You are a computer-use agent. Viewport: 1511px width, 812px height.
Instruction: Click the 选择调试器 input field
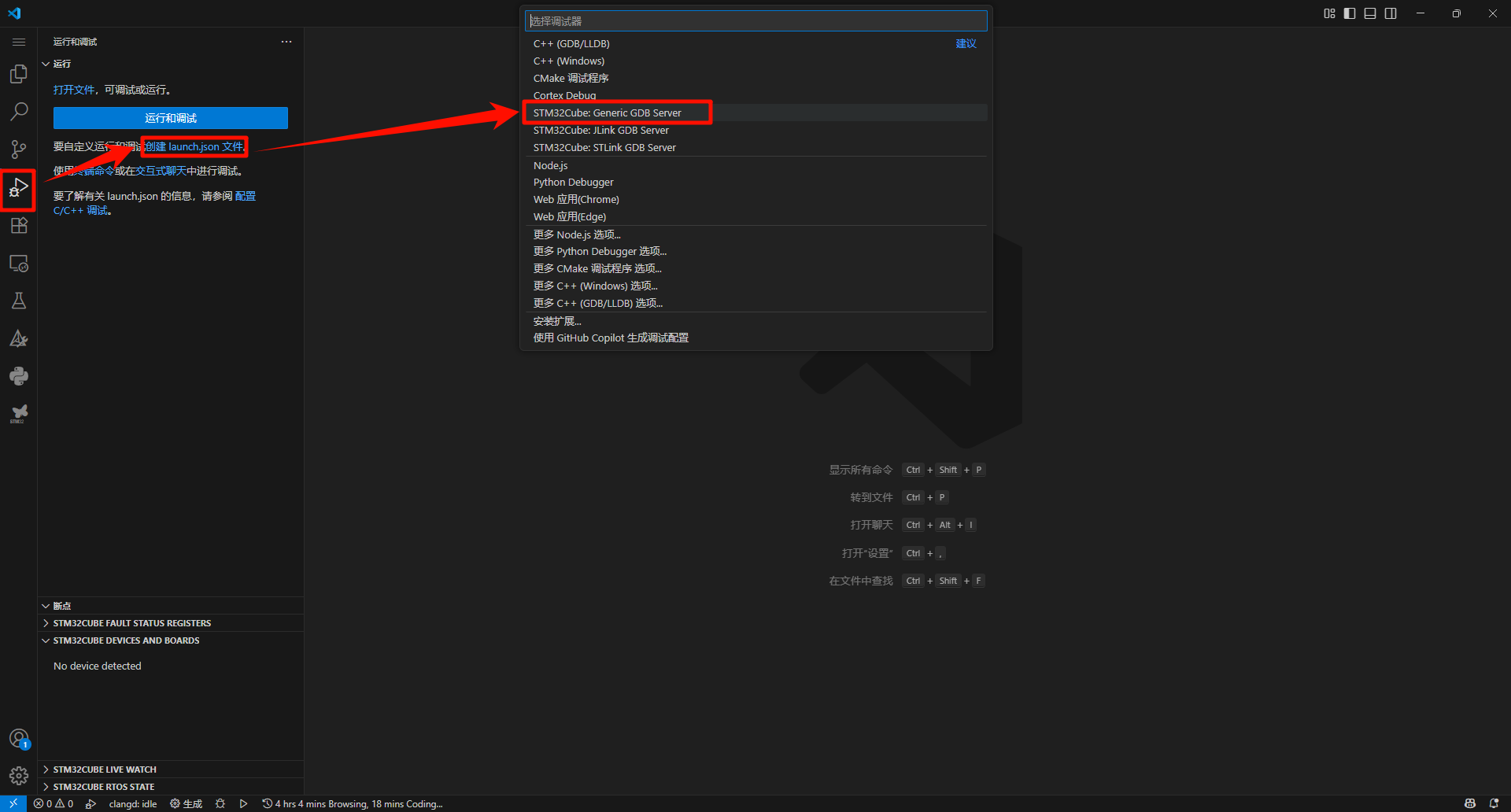pyautogui.click(x=755, y=21)
